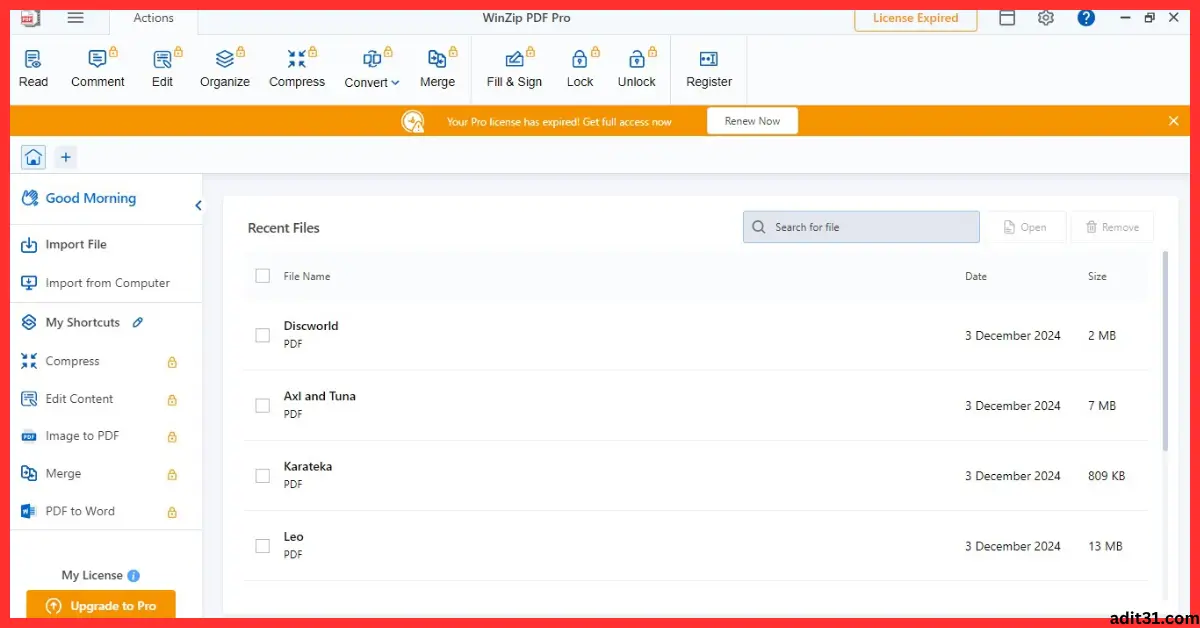Viewport: 1200px width, 628px height.
Task: Open the Convert dropdown
Action: point(372,69)
